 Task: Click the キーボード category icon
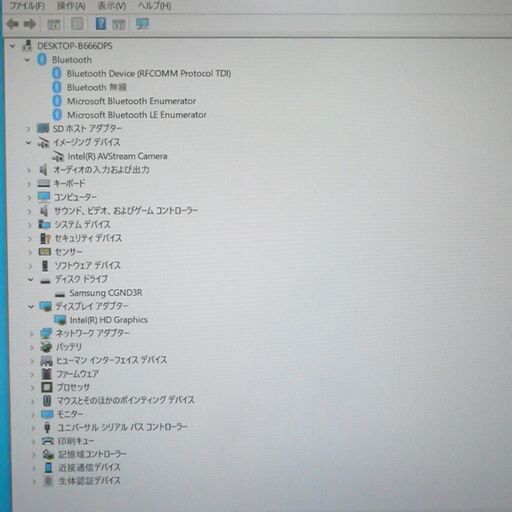pyautogui.click(x=44, y=183)
